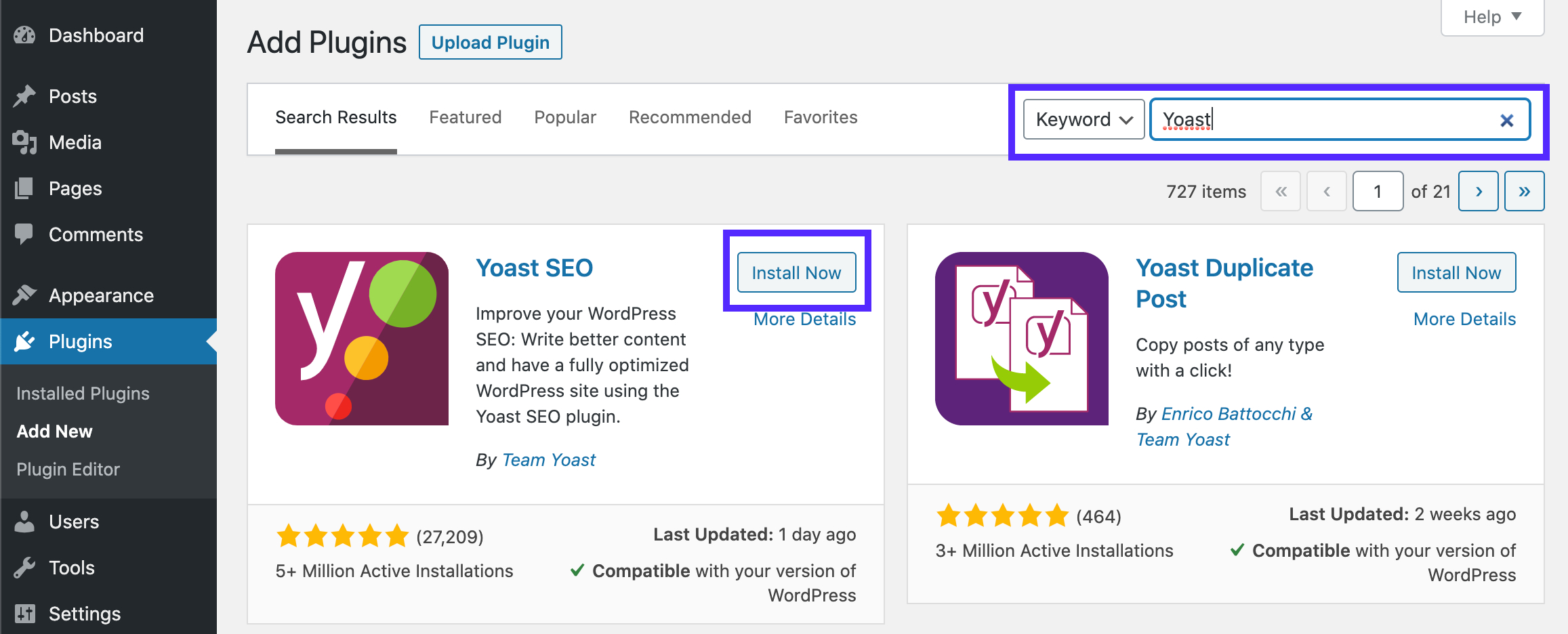Image resolution: width=1568 pixels, height=634 pixels.
Task: Switch to Recommended tab
Action: tap(690, 118)
